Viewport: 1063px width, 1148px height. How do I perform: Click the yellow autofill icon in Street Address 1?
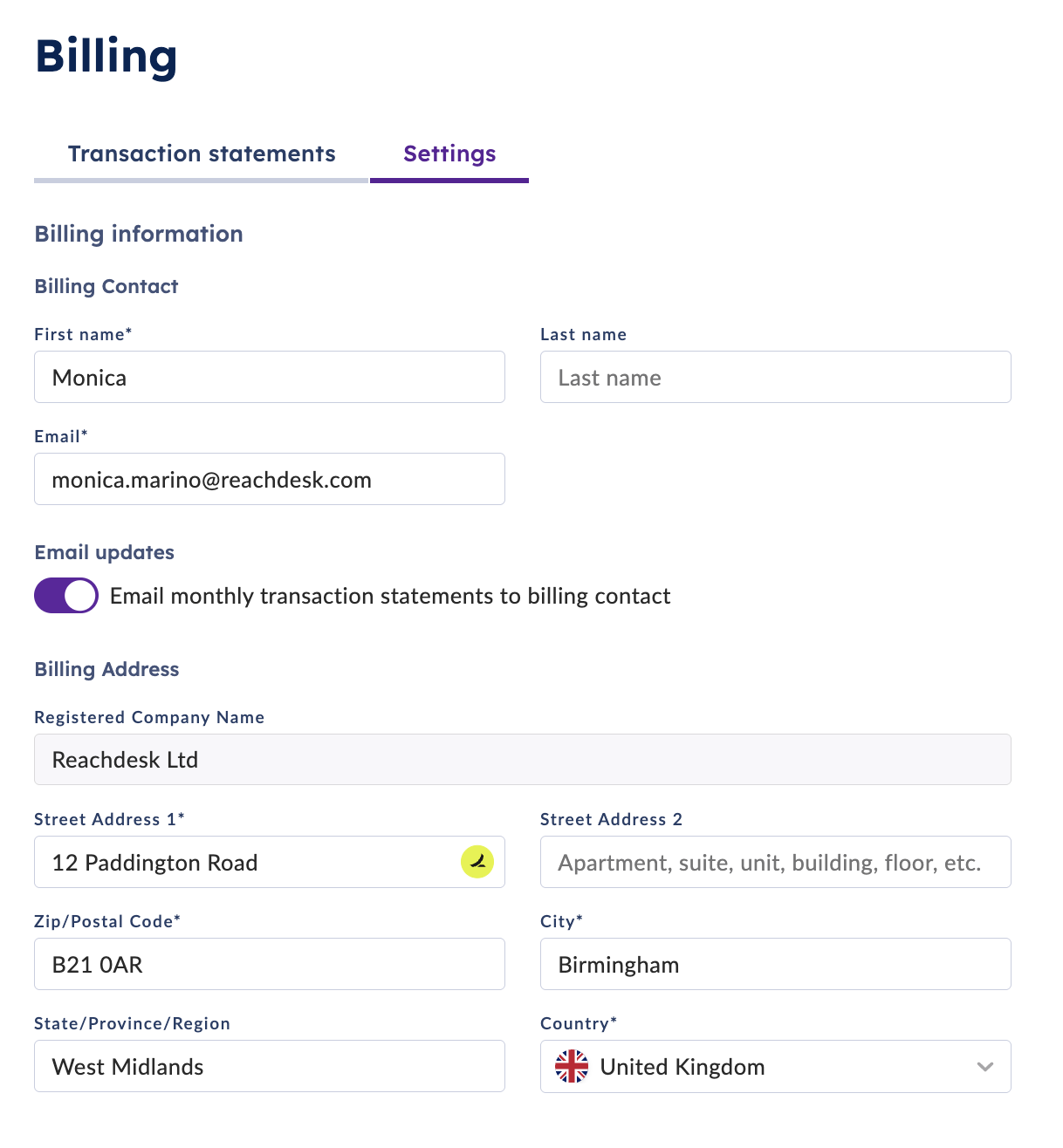tap(477, 862)
